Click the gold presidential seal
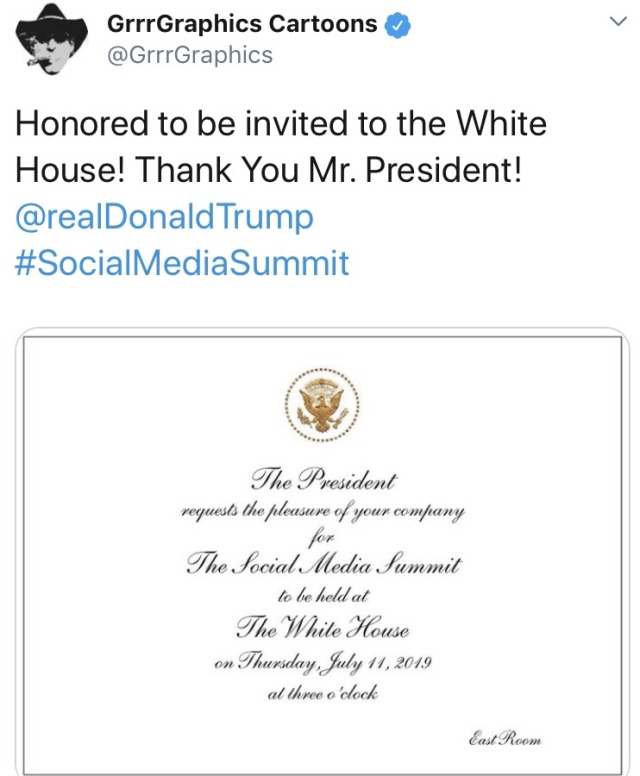This screenshot has height=776, width=640. pyautogui.click(x=321, y=404)
